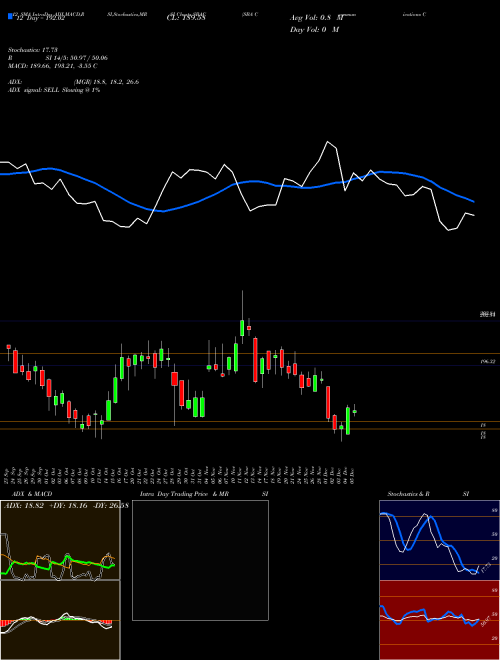Click the 'Stochastics: 17.78' reading

coord(33,50)
